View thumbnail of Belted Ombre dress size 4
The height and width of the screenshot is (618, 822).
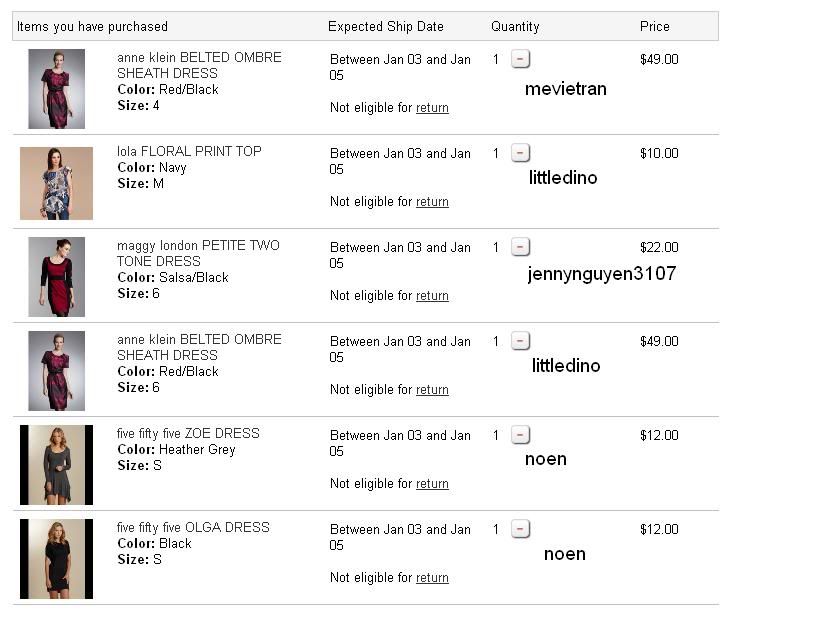point(56,89)
